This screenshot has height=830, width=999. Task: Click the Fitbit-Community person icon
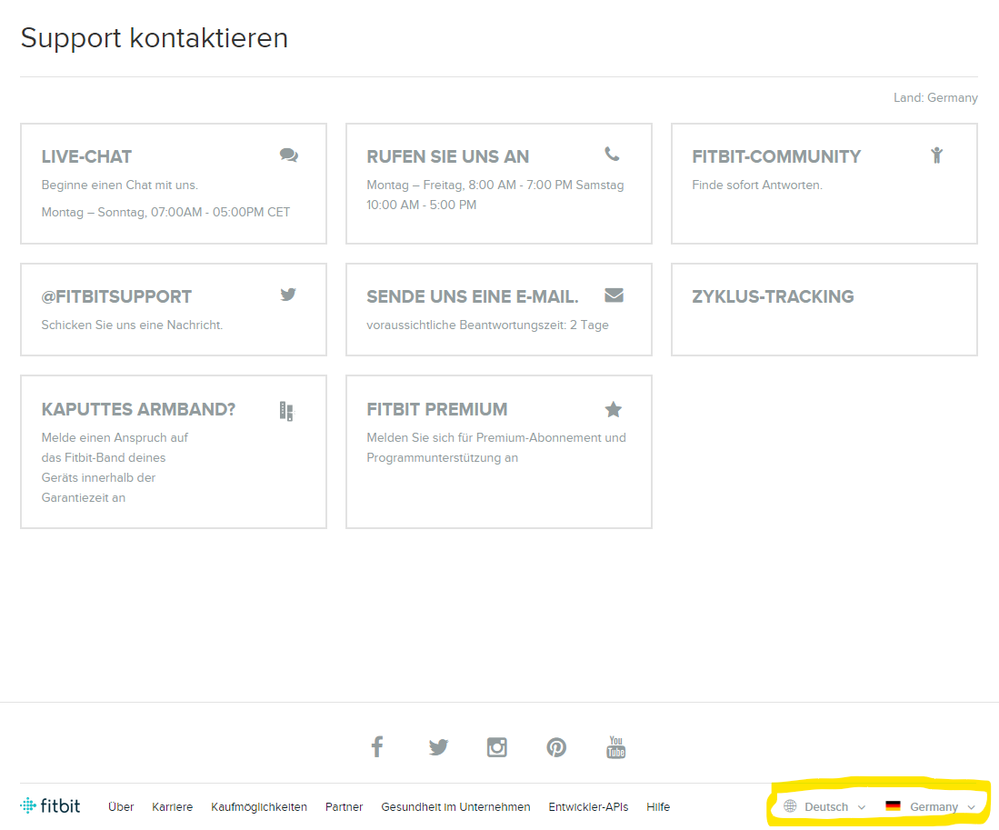(937, 155)
